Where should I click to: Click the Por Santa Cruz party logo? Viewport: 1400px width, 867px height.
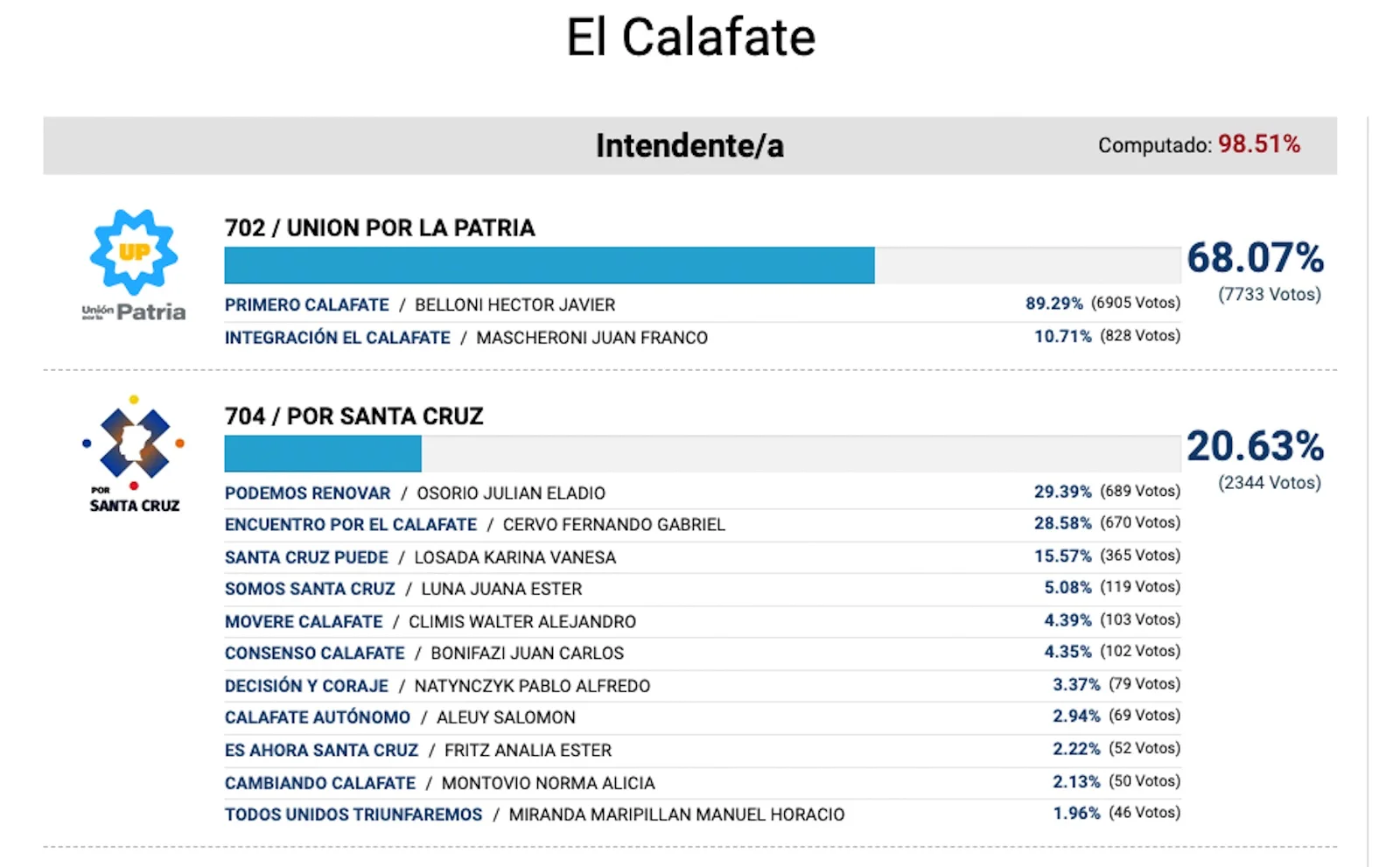[x=134, y=454]
